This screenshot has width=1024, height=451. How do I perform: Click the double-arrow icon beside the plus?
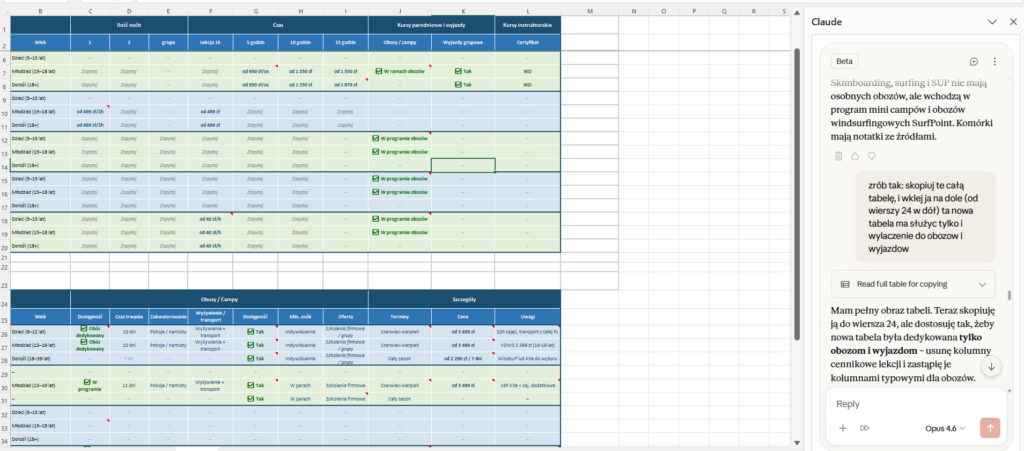[865, 428]
